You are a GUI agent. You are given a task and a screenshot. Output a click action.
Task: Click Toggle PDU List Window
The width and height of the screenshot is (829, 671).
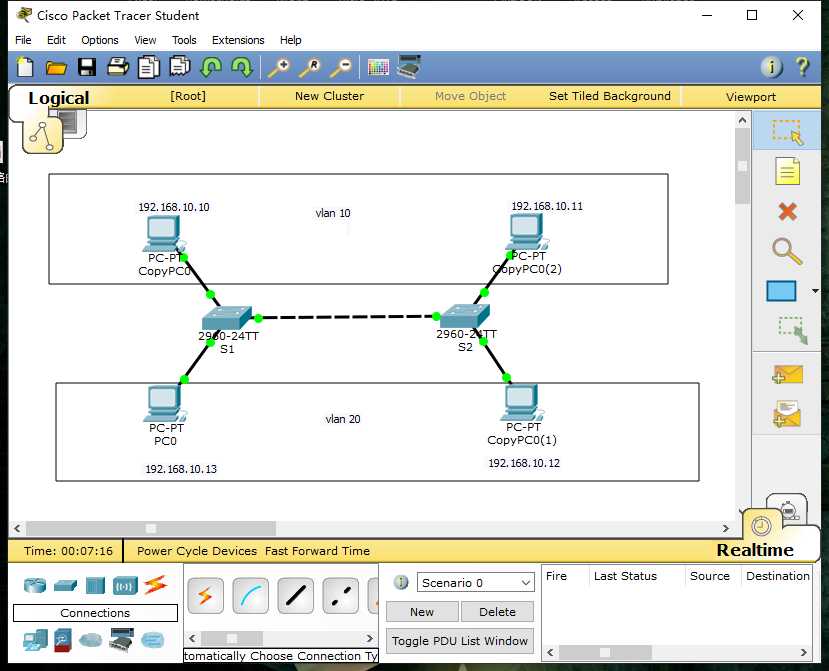coord(459,641)
